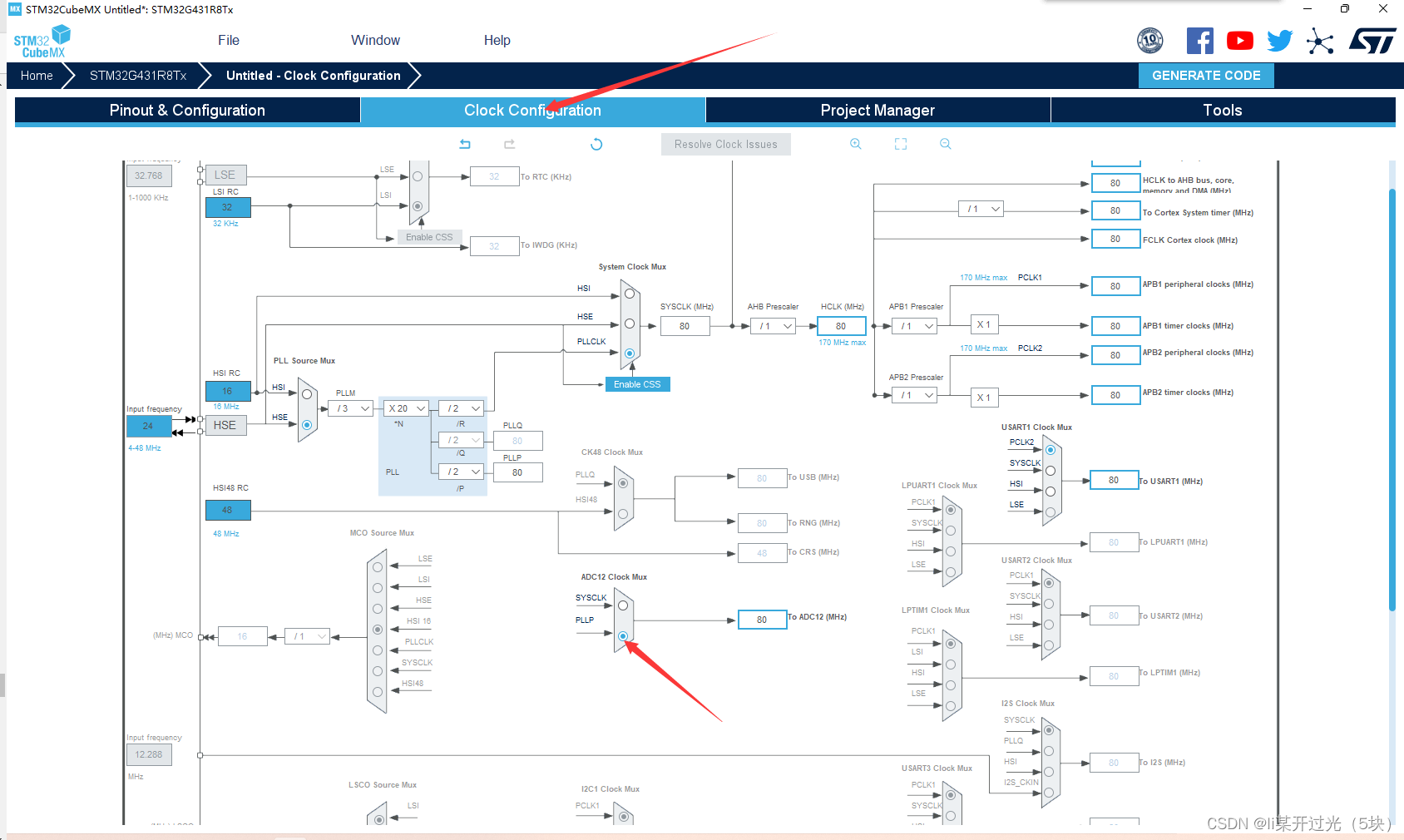
Task: Click STM32G431R8Tx breadcrumb
Action: click(x=138, y=76)
